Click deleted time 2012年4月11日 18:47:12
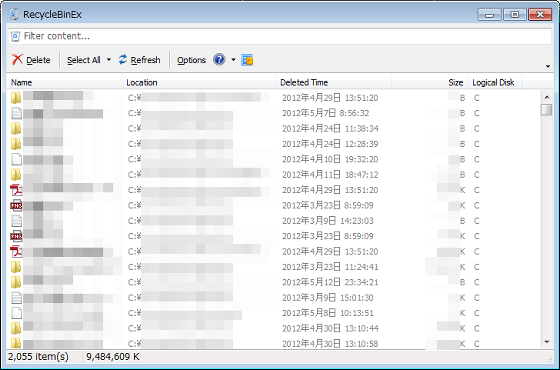 click(x=330, y=175)
